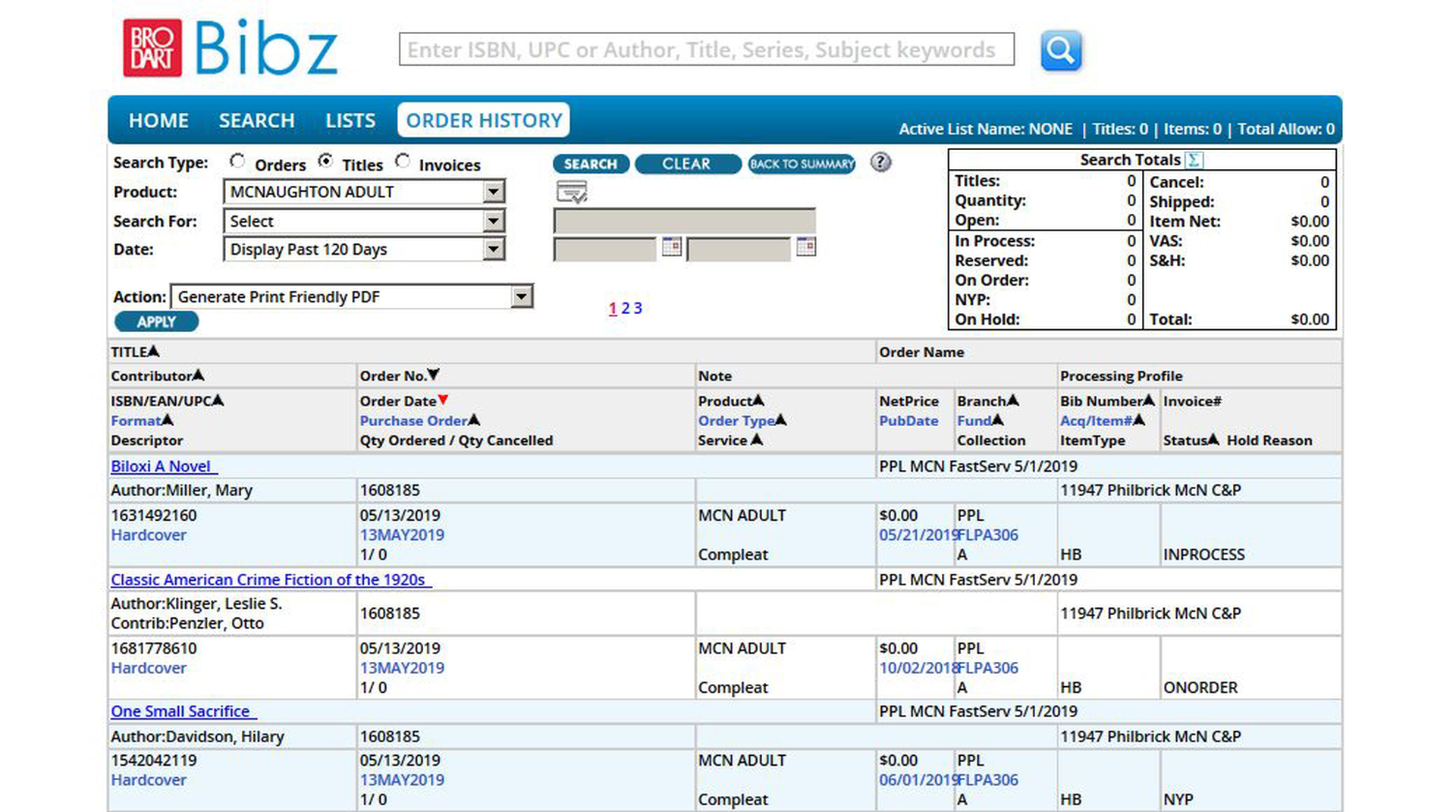1456x812 pixels.
Task: Click the PubDate column header
Action: tap(908, 421)
